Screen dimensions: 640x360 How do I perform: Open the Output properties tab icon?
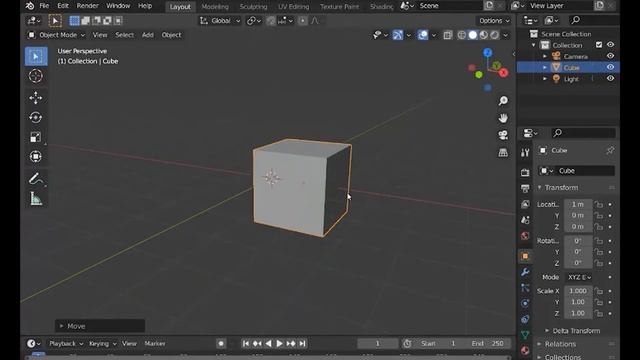pos(525,188)
